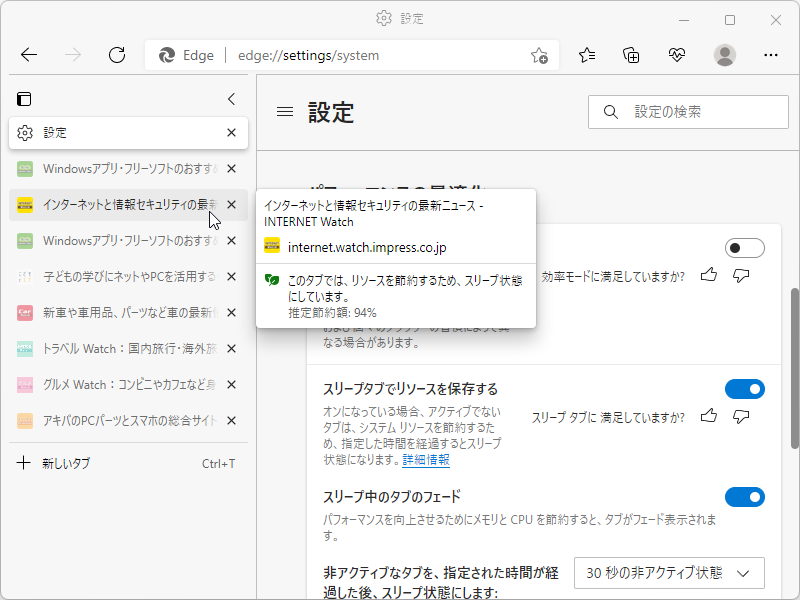Image resolution: width=800 pixels, height=600 pixels.
Task: Open the Edge ... menu
Action: 771,56
